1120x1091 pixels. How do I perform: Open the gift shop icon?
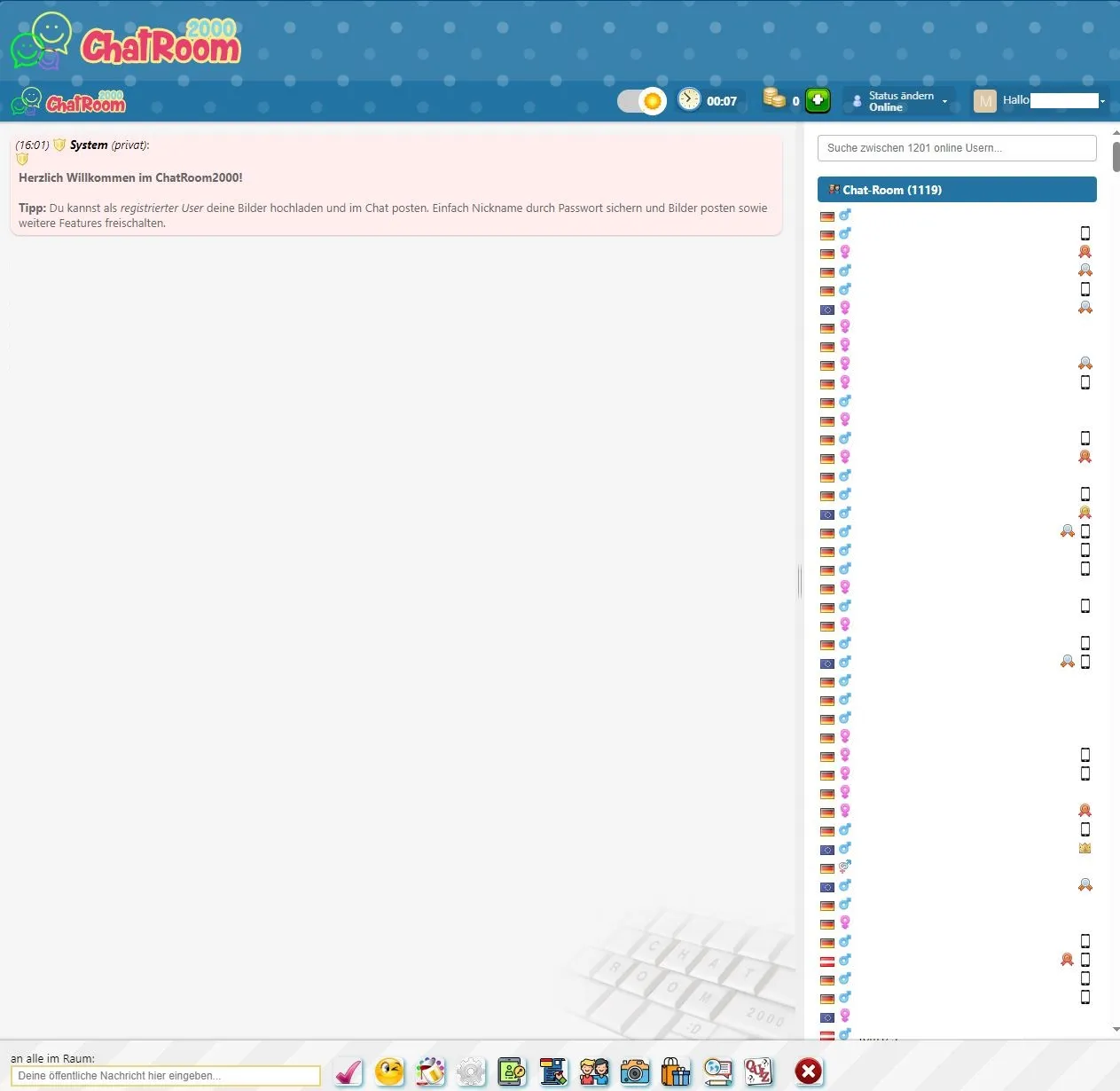675,1072
